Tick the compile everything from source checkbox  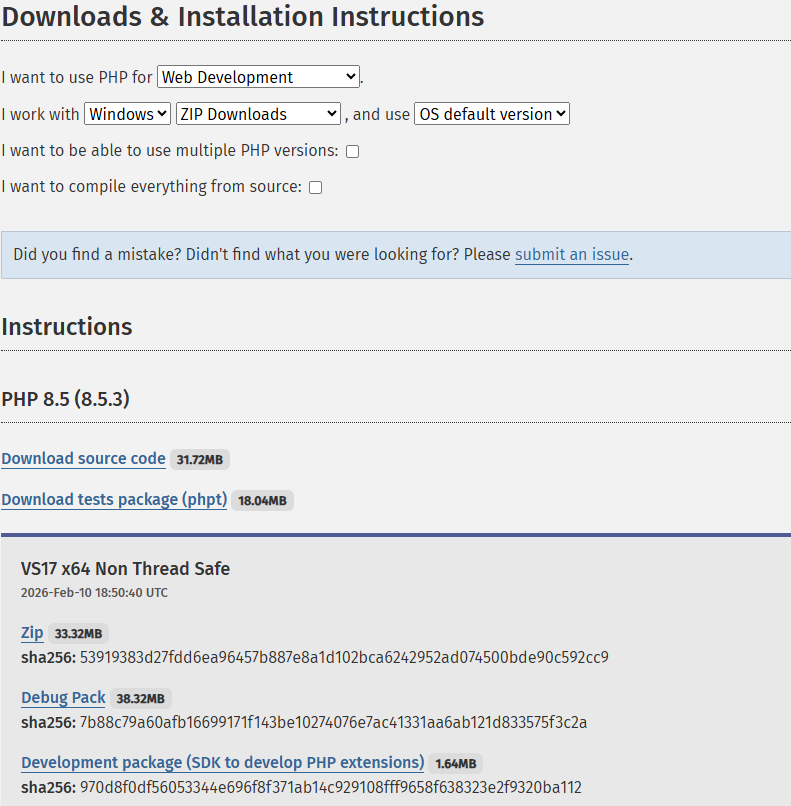pos(315,187)
